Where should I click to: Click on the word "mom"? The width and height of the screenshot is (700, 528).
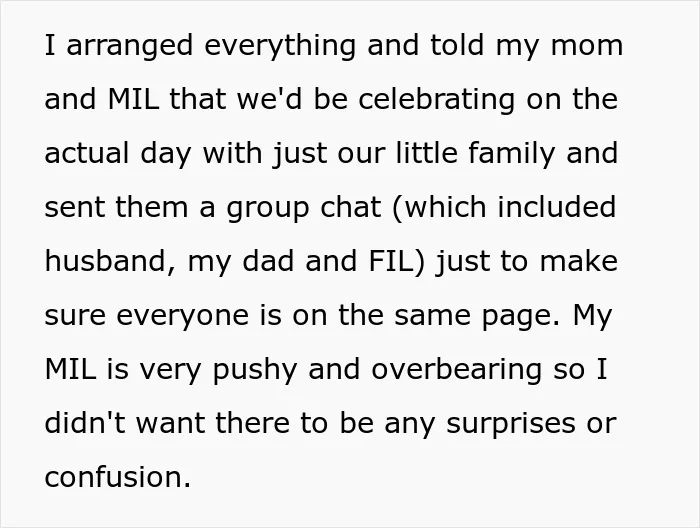(x=587, y=47)
